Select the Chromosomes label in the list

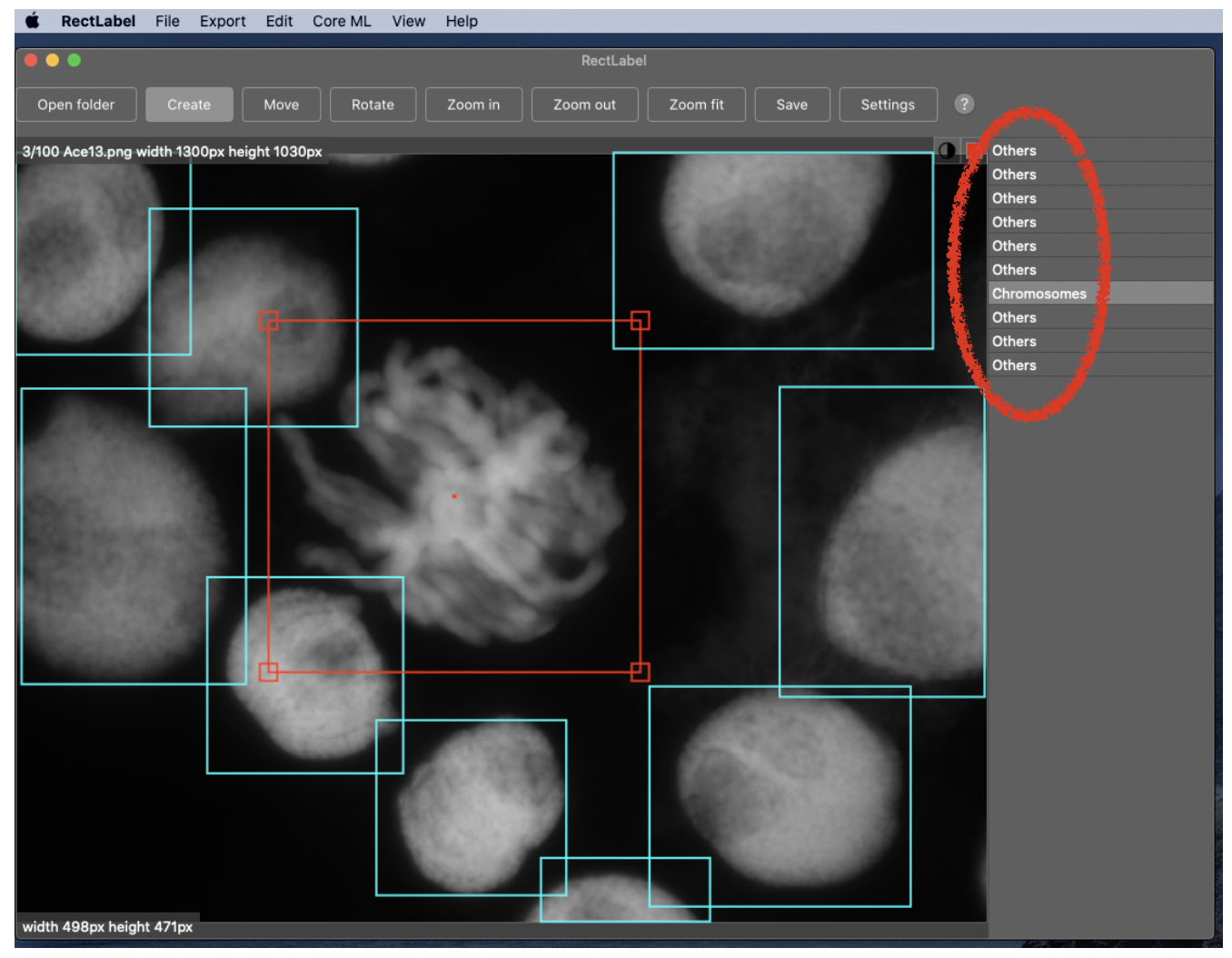coord(1038,294)
